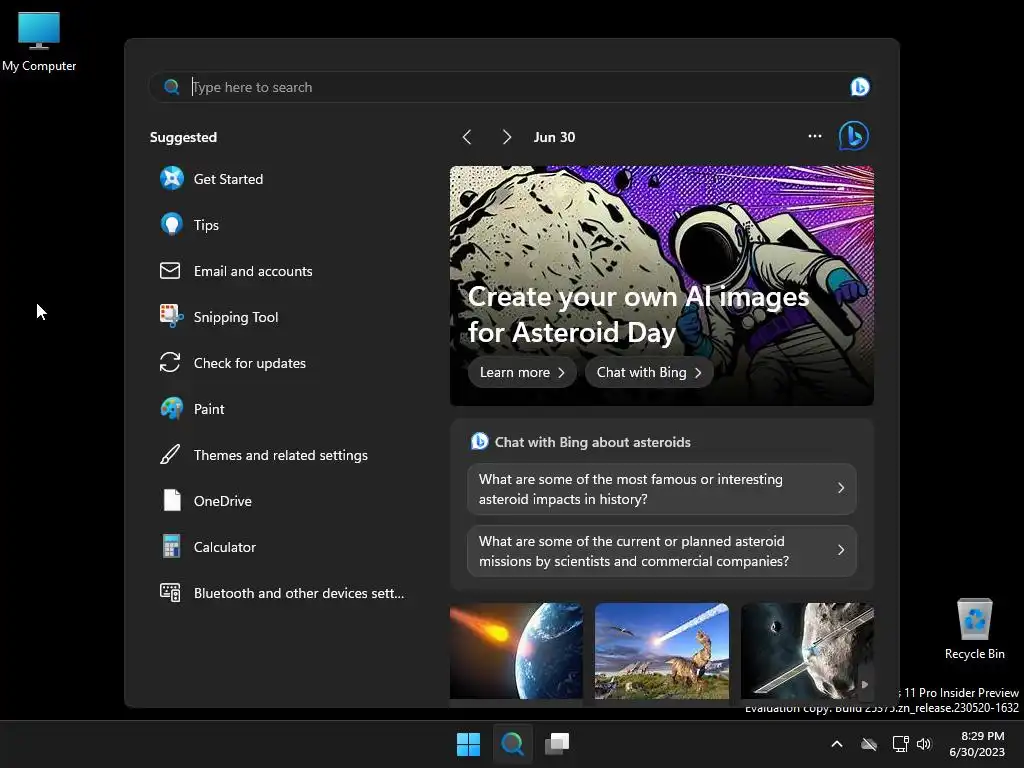The height and width of the screenshot is (768, 1024).
Task: Click the Bluetooth and other devices icon
Action: [x=170, y=592]
